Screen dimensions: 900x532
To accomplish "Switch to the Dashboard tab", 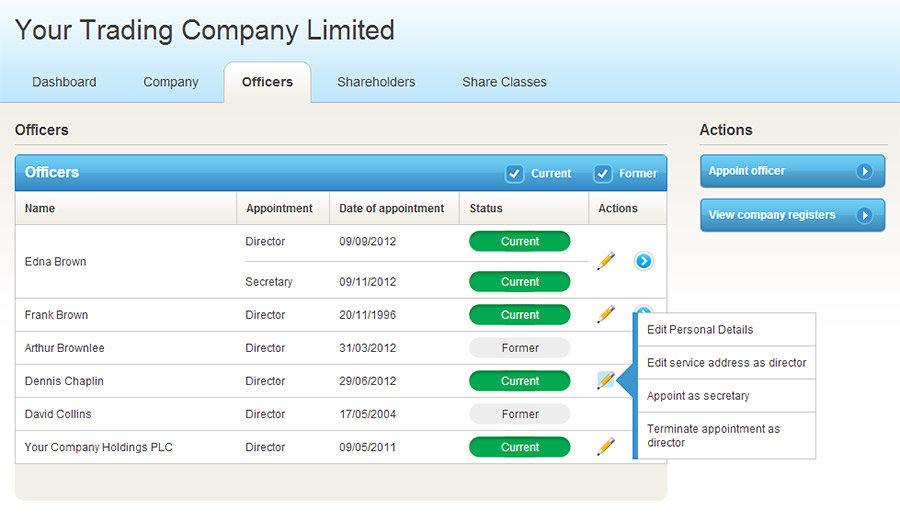I will [x=64, y=82].
